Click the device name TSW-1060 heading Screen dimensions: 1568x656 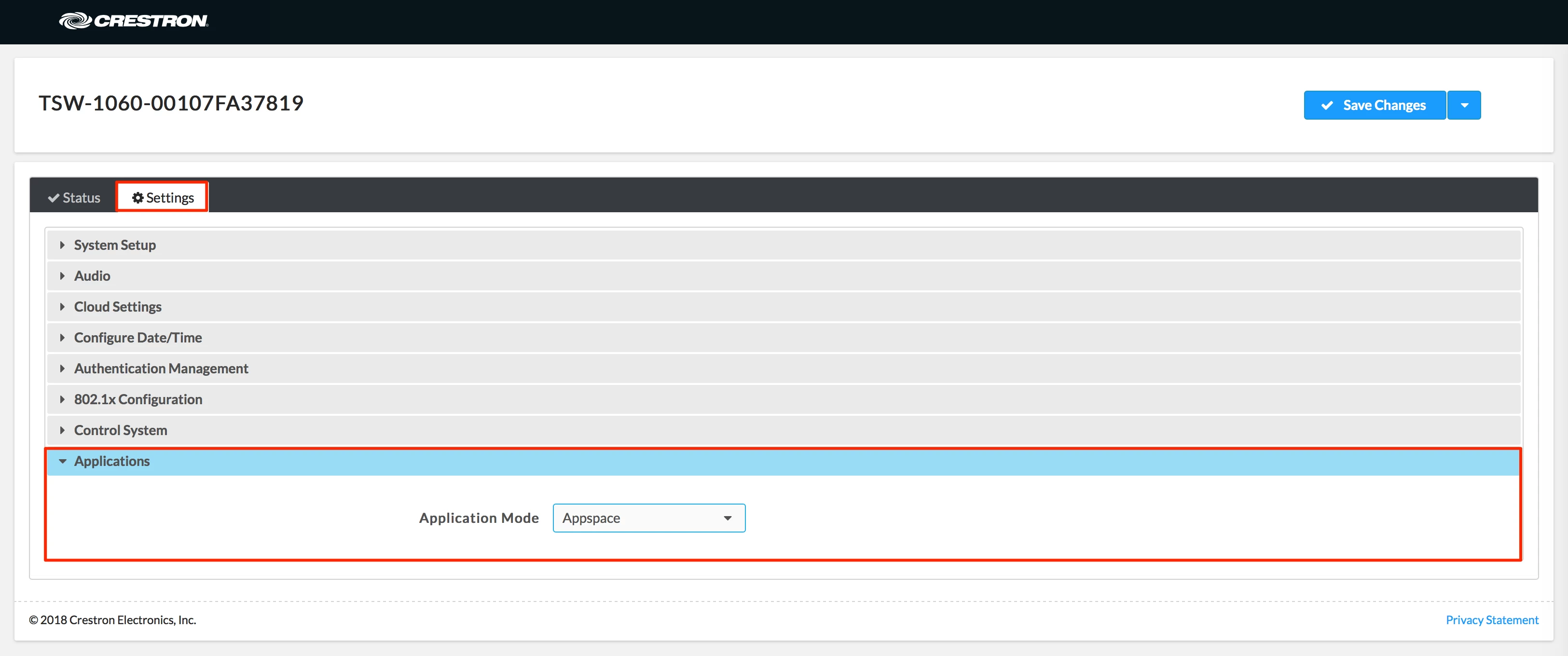(171, 103)
